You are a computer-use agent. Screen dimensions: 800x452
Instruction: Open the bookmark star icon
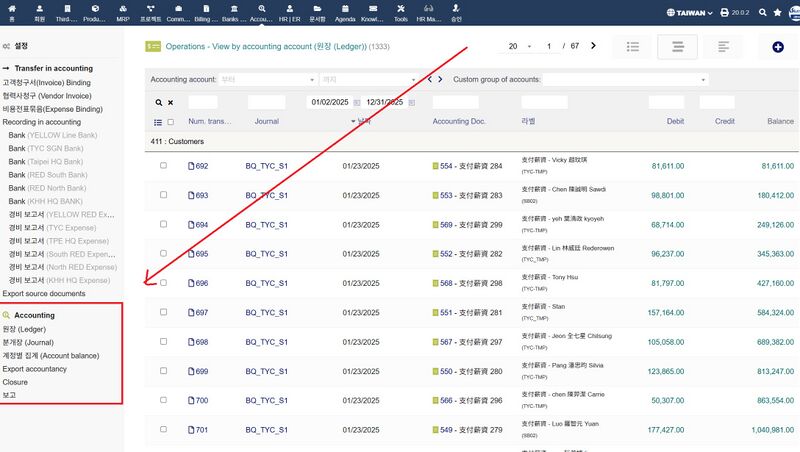(x=777, y=13)
